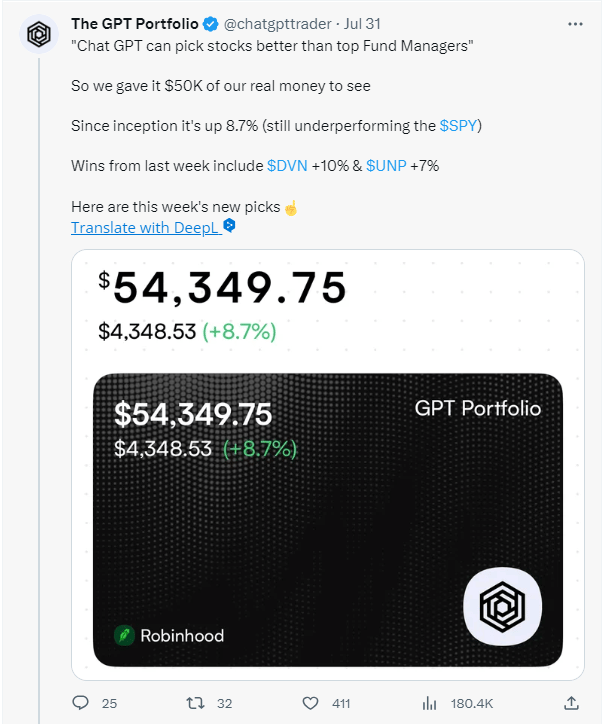Click the DeepL logo icon
Viewport: 603px width, 724px height.
(229, 227)
